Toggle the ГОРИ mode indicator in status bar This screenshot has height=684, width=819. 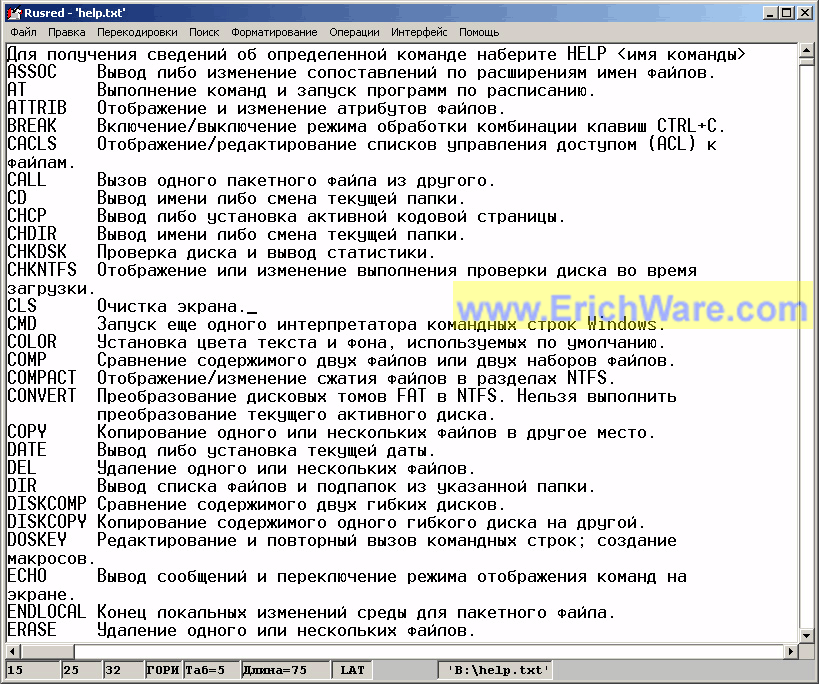[x=162, y=671]
